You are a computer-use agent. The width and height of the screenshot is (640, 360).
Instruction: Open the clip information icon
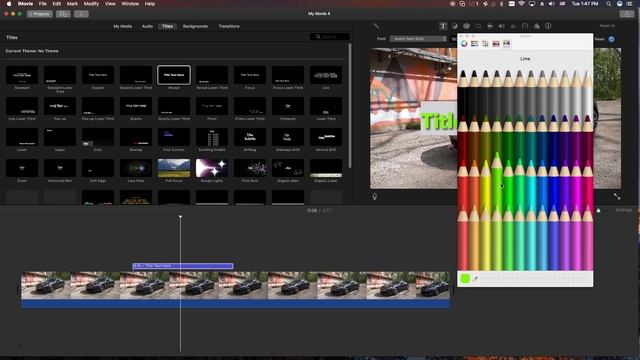coord(548,26)
